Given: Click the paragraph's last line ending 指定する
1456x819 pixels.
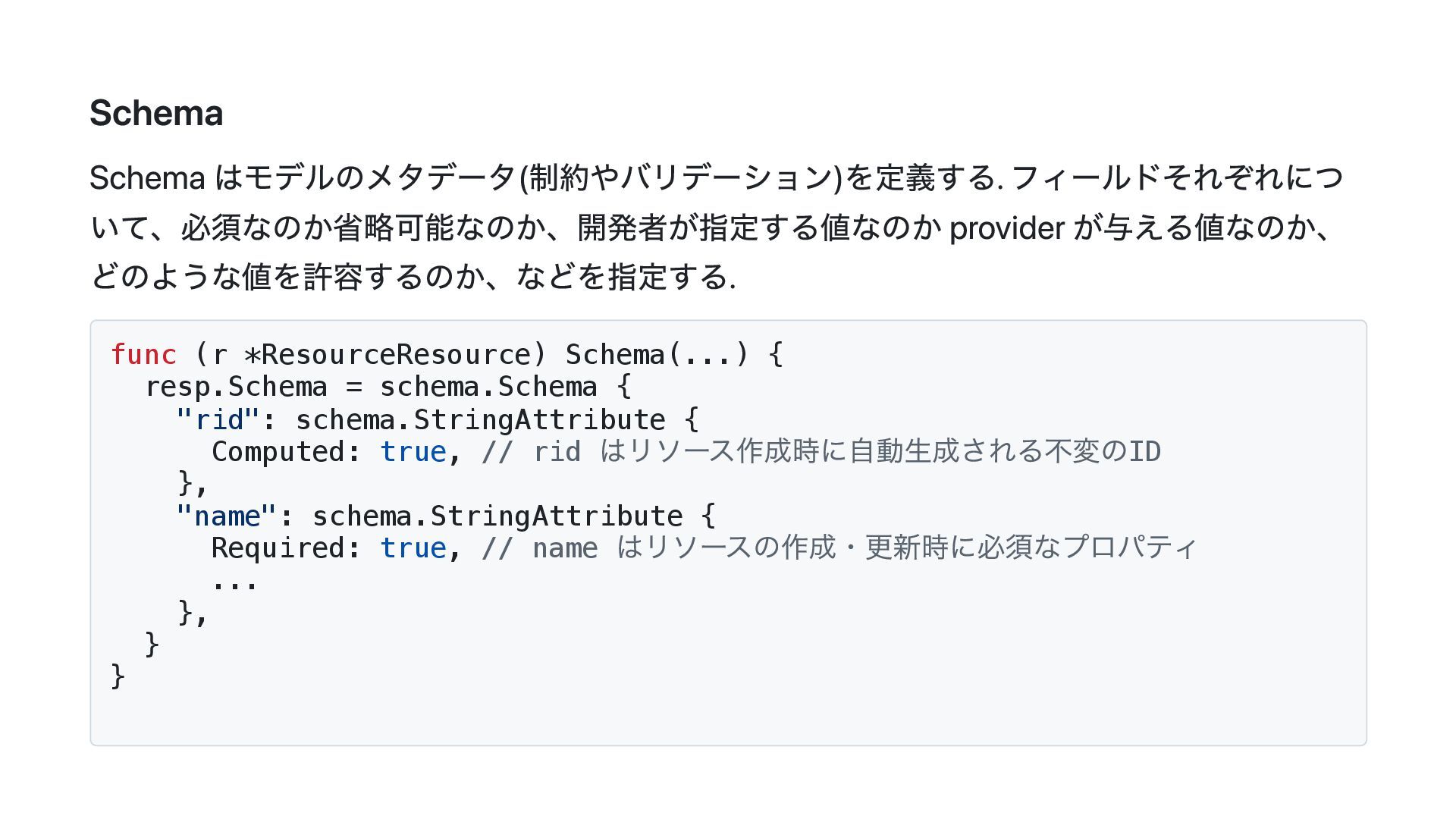Looking at the screenshot, I should point(413,277).
